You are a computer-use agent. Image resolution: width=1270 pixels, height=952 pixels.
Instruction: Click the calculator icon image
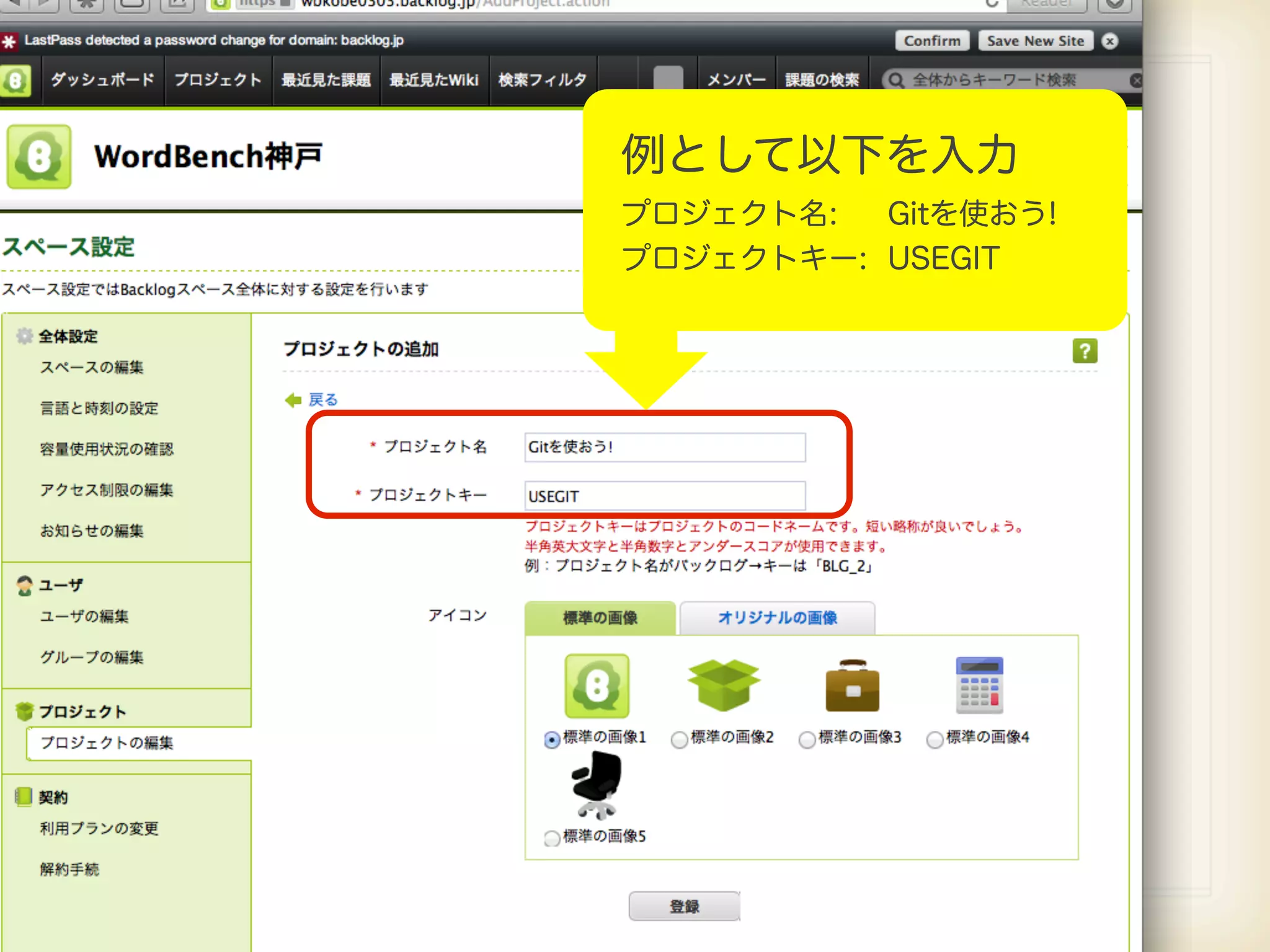tap(979, 686)
